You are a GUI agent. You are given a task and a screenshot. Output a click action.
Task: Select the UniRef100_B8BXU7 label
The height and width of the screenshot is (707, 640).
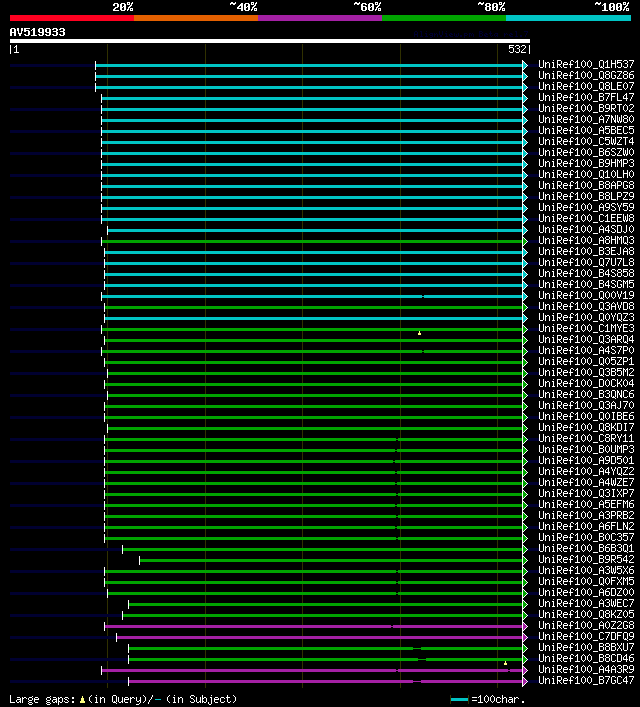coord(586,647)
